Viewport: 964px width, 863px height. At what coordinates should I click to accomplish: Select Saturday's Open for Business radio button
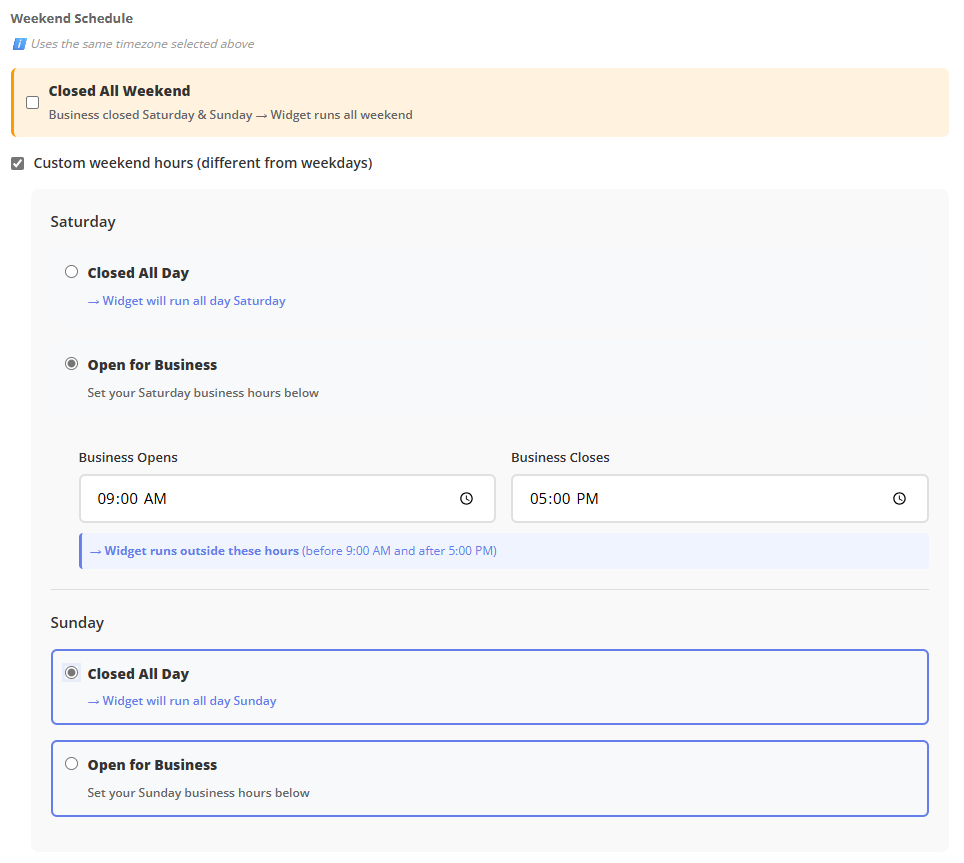[x=71, y=364]
